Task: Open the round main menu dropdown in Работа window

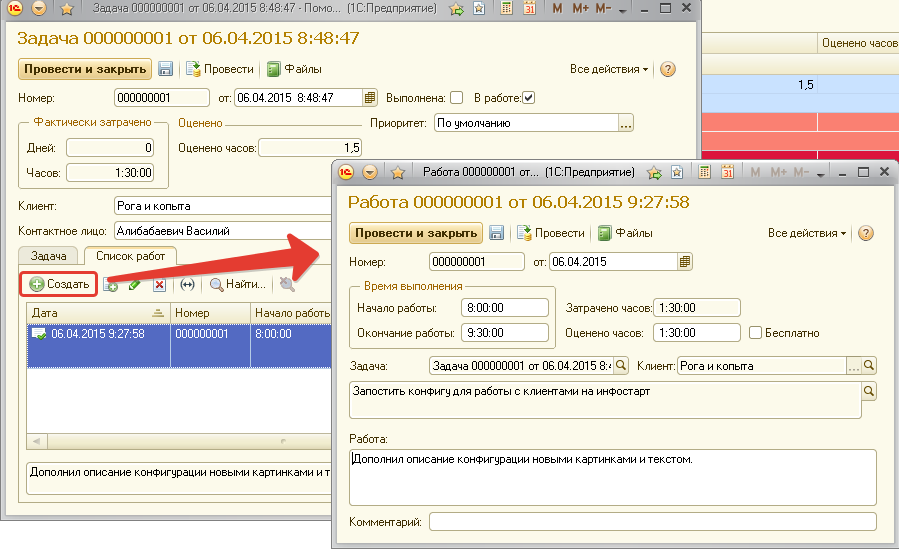Action: (x=370, y=172)
